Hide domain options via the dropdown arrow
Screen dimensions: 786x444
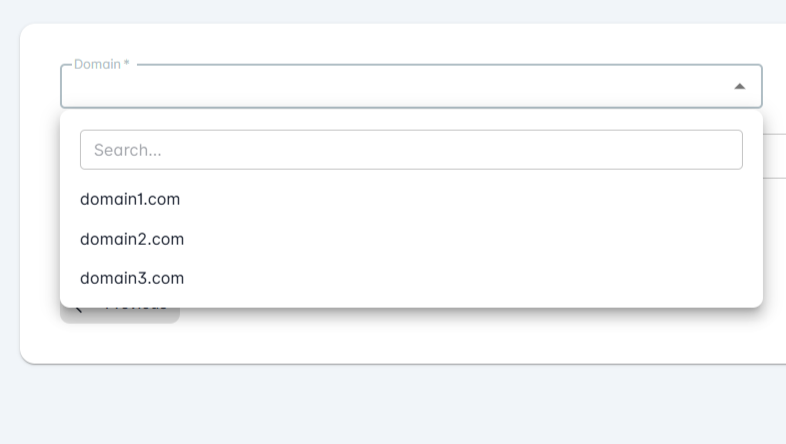coord(739,87)
